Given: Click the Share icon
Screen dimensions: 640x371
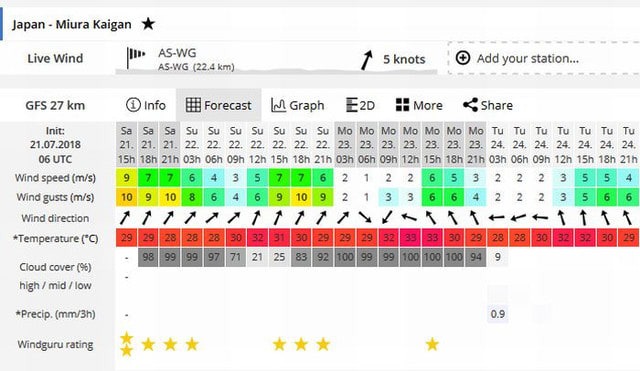Looking at the screenshot, I should 470,105.
